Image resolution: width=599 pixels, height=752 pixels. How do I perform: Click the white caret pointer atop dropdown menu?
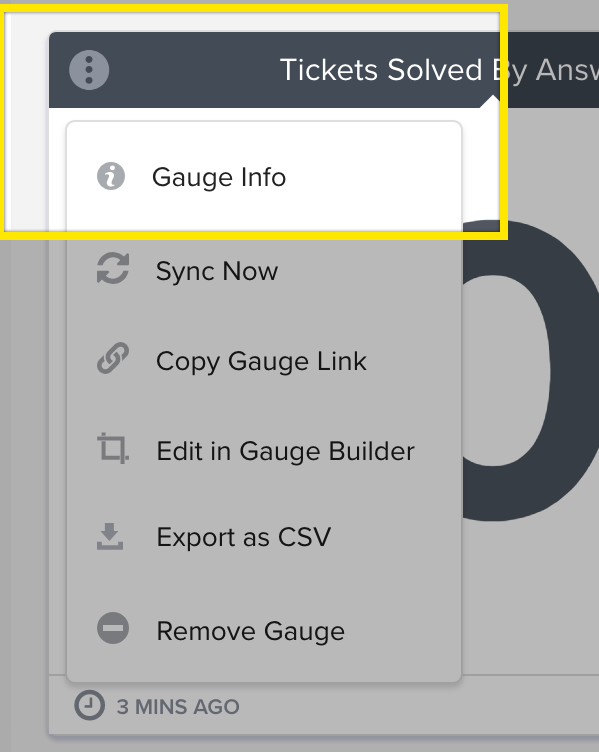(x=491, y=102)
